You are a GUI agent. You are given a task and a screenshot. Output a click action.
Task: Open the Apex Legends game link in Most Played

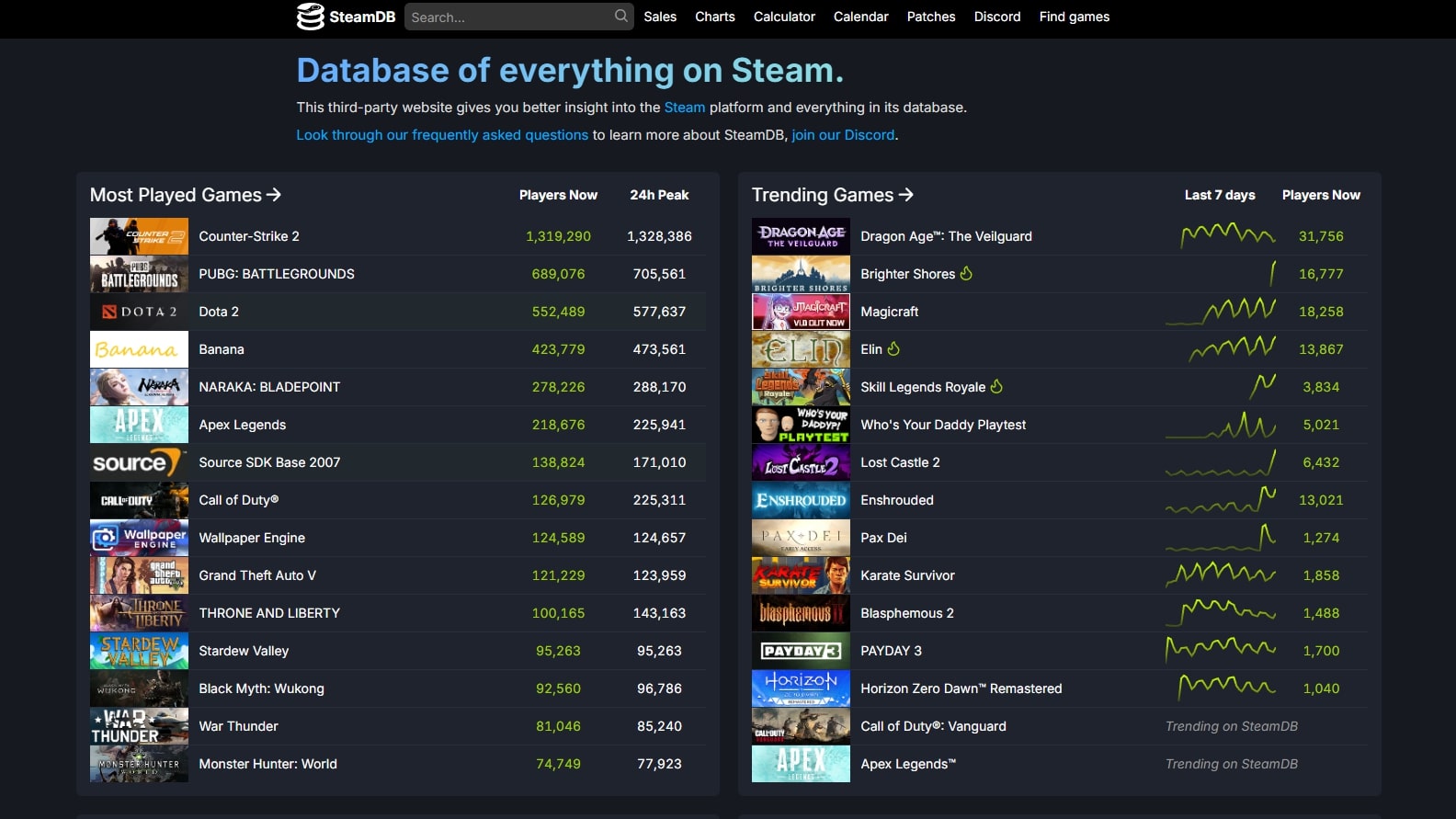click(x=243, y=425)
